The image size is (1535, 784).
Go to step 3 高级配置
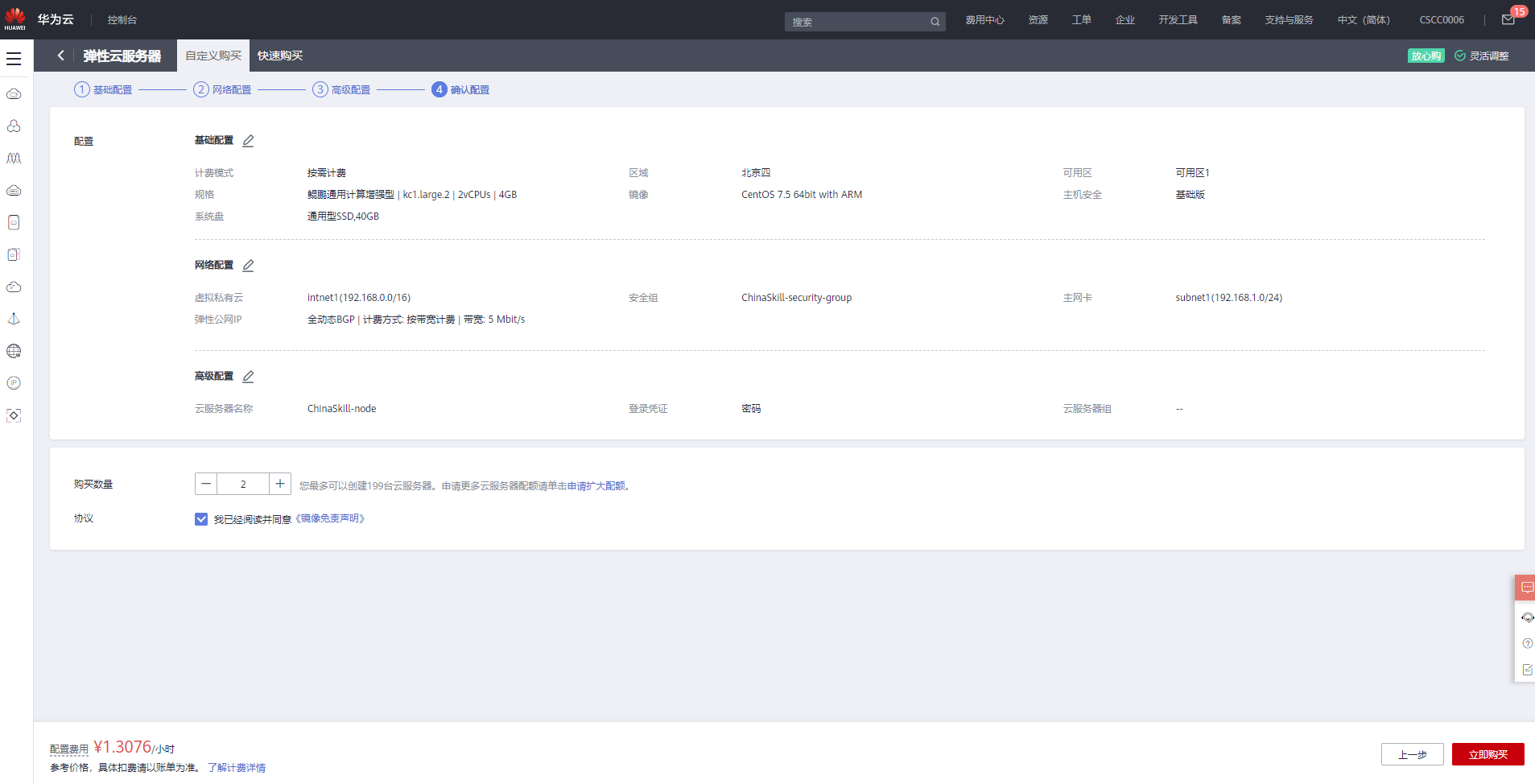tap(341, 89)
